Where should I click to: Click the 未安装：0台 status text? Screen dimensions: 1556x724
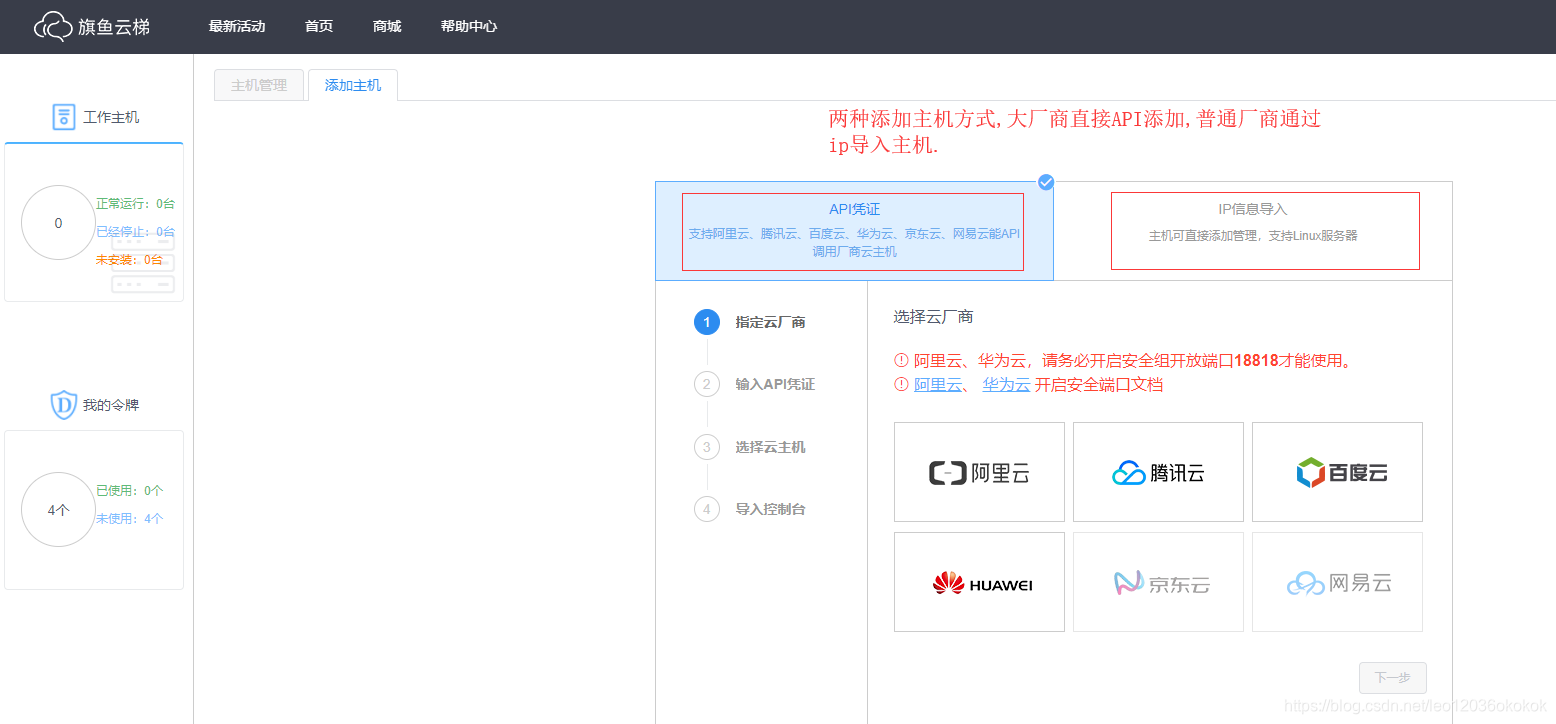(x=129, y=260)
